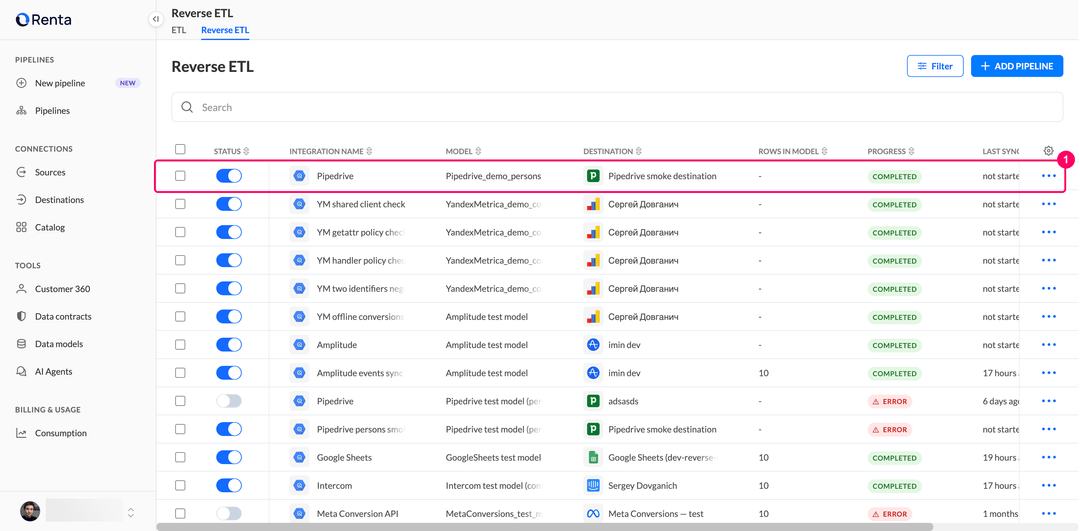Click the Google Sheets destination icon
Image resolution: width=1080 pixels, height=531 pixels.
[592, 457]
